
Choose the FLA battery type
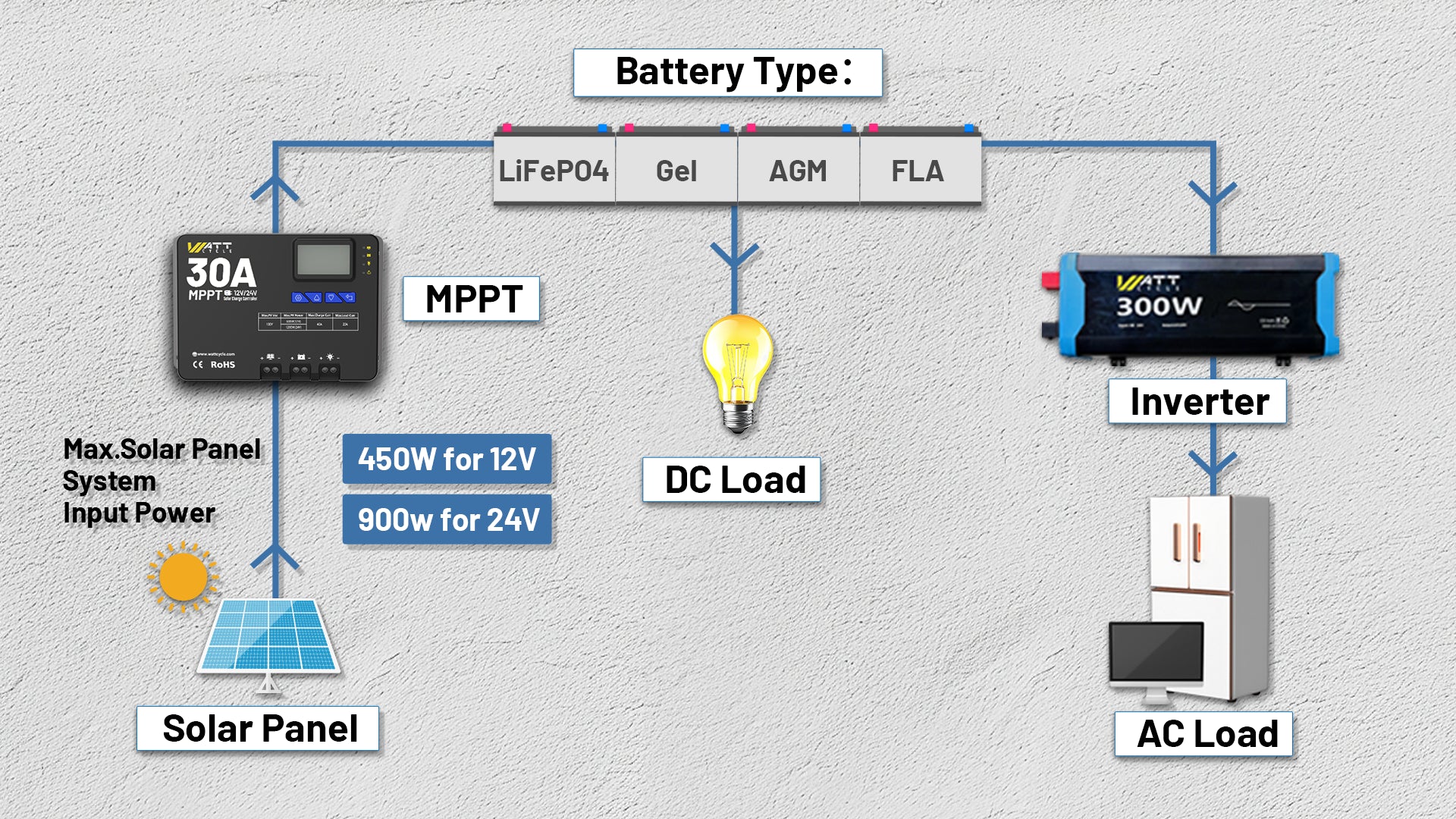click(x=918, y=170)
